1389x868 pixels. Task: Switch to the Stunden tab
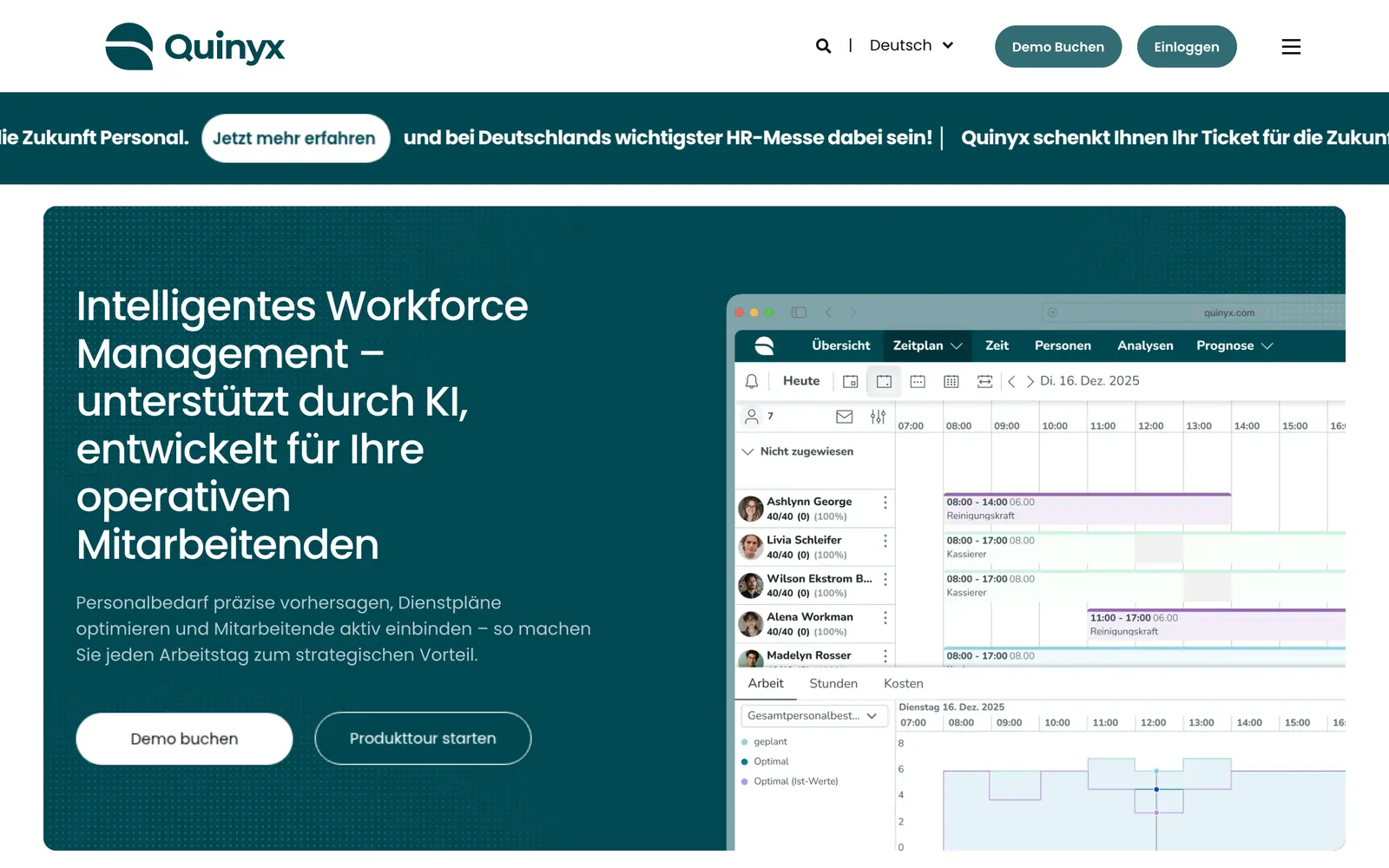pyautogui.click(x=833, y=684)
